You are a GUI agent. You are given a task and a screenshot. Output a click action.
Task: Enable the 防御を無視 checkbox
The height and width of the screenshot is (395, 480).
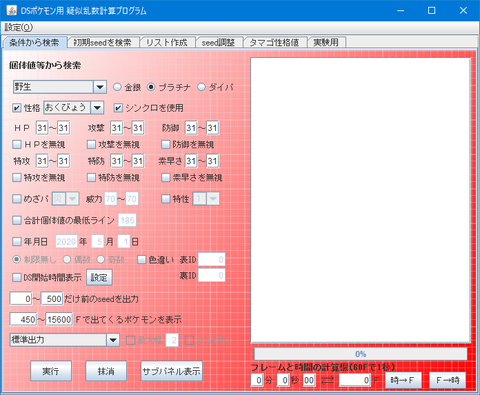(166, 144)
